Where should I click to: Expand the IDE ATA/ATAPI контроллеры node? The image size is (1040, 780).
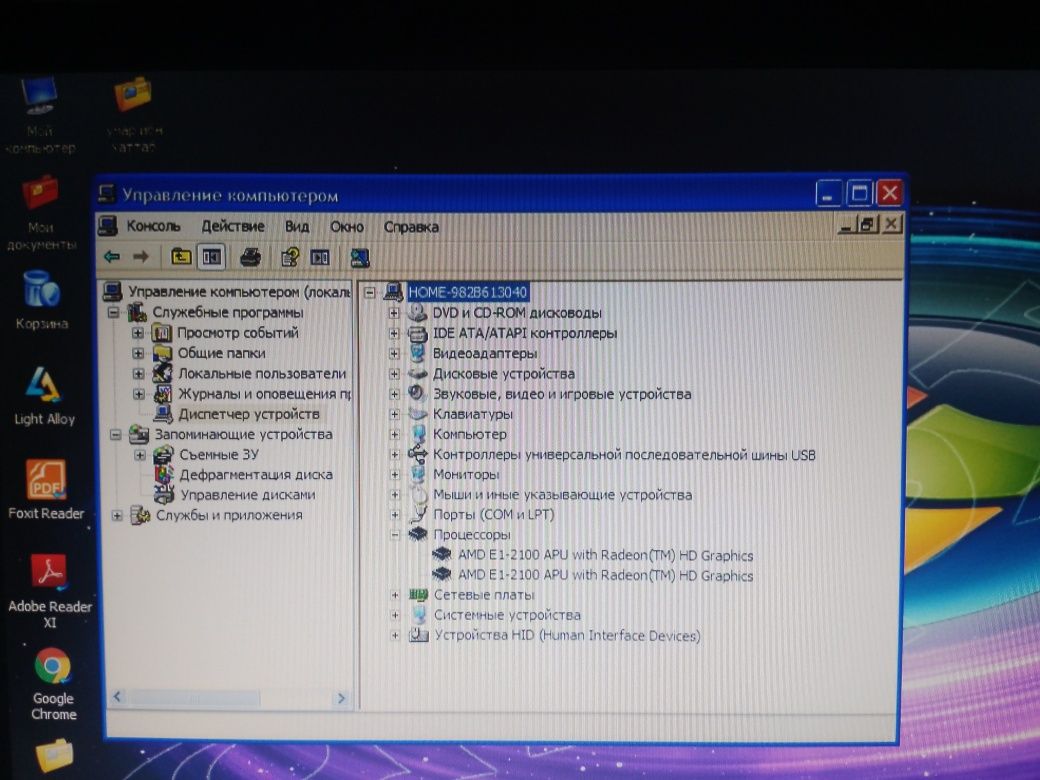point(394,333)
